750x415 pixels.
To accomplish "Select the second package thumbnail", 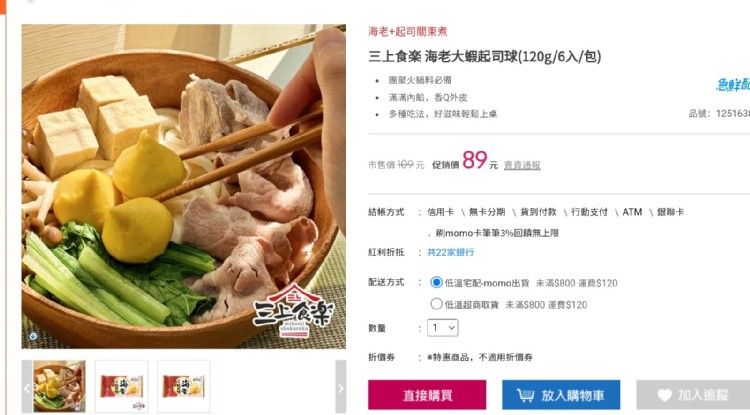I will point(121,386).
